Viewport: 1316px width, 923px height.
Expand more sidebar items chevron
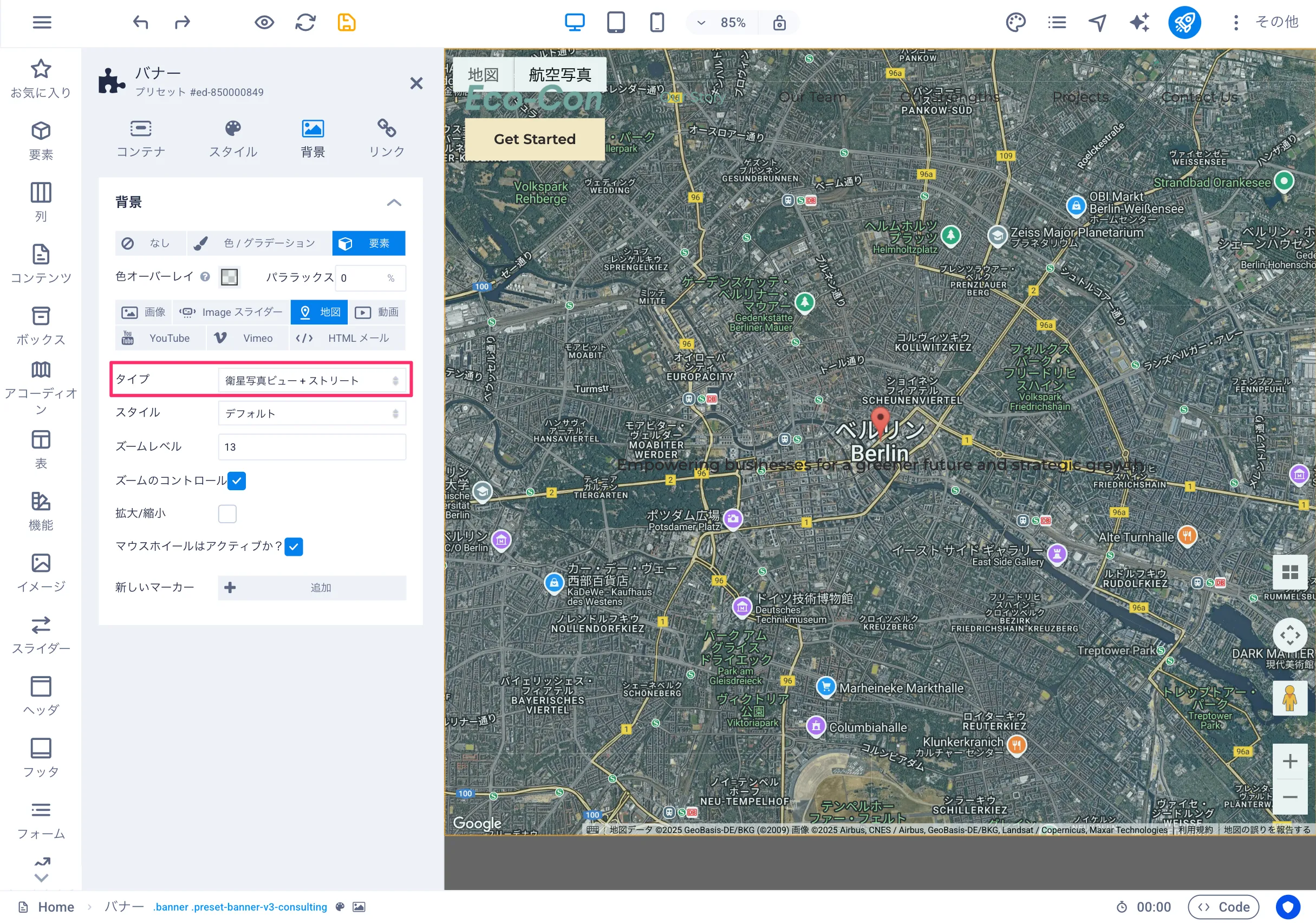coord(41,877)
